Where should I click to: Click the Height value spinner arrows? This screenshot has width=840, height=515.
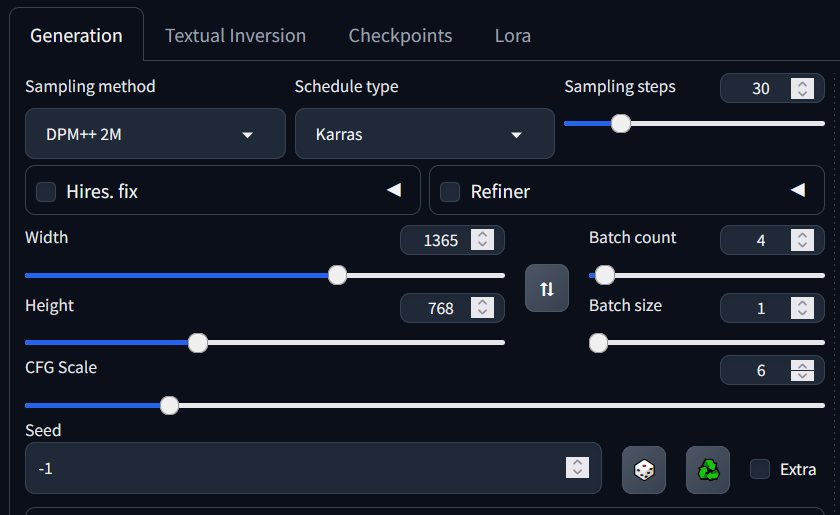pyautogui.click(x=483, y=308)
